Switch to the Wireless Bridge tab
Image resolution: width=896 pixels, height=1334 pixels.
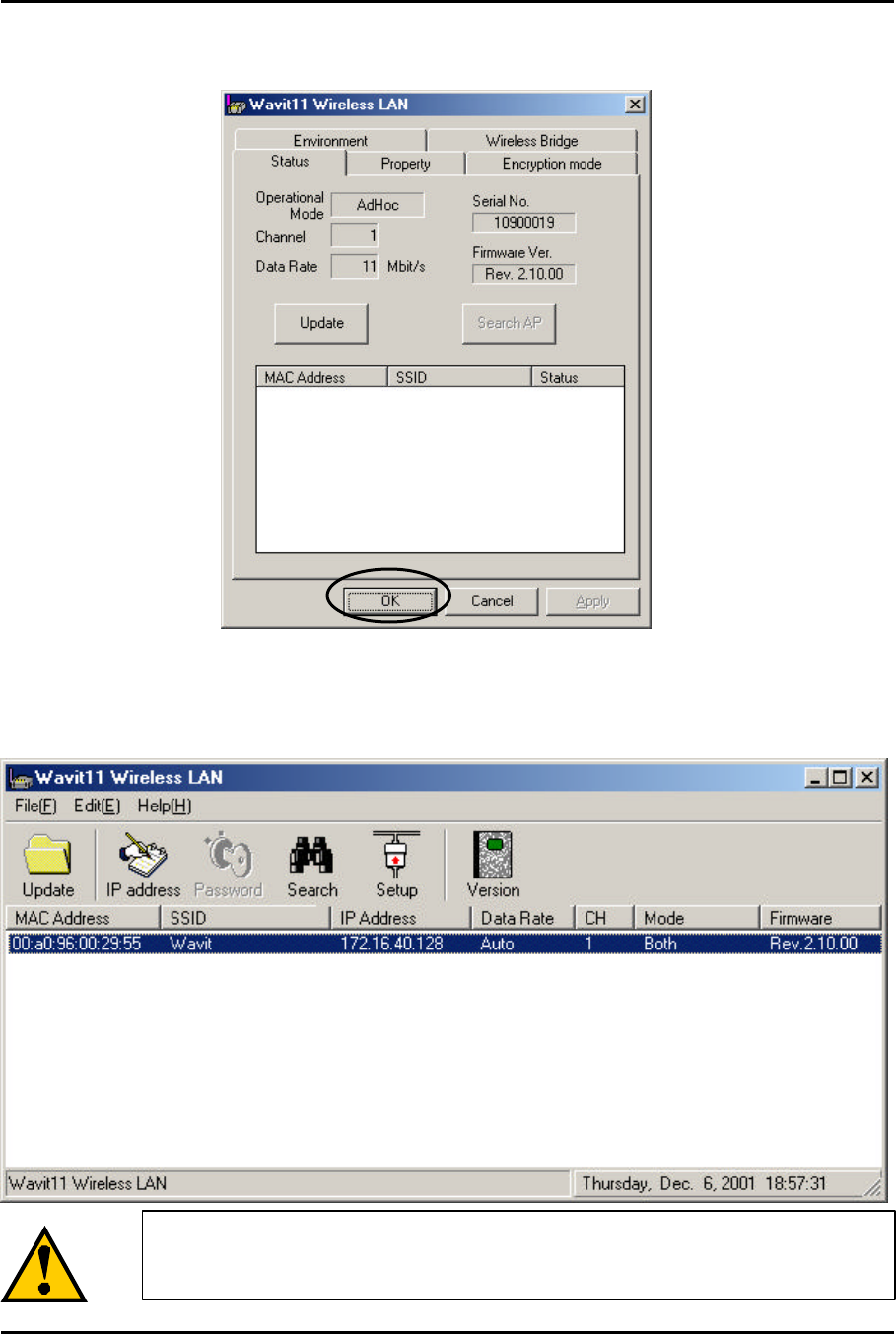pos(531,140)
